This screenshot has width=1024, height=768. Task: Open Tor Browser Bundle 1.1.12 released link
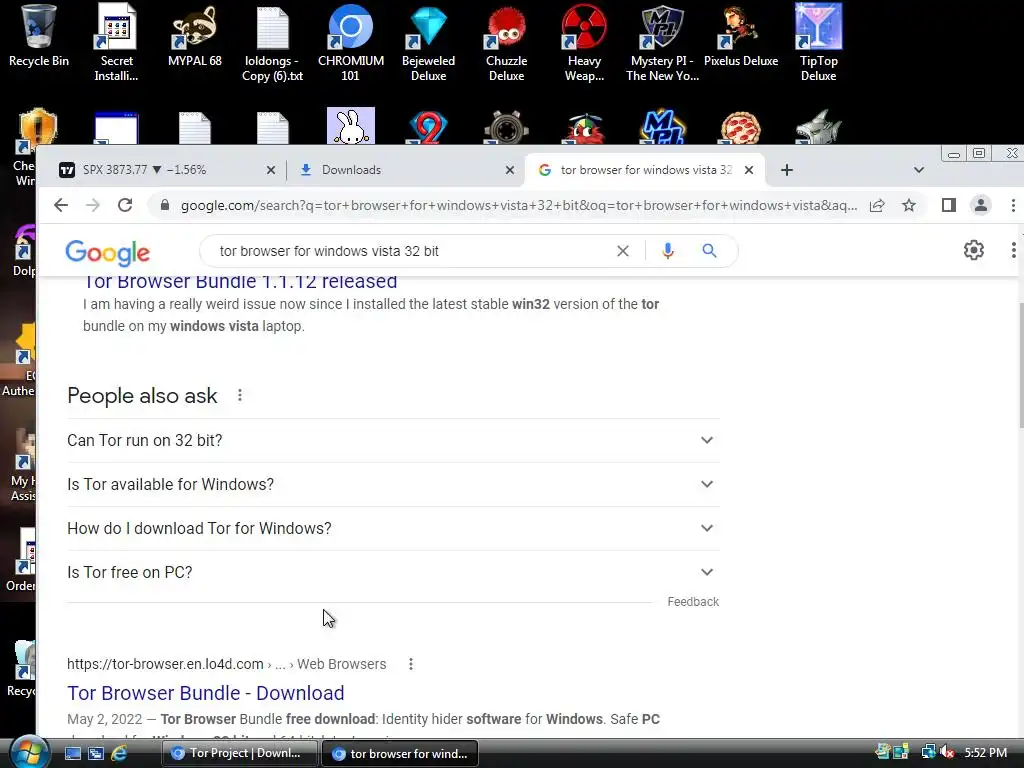click(x=240, y=281)
